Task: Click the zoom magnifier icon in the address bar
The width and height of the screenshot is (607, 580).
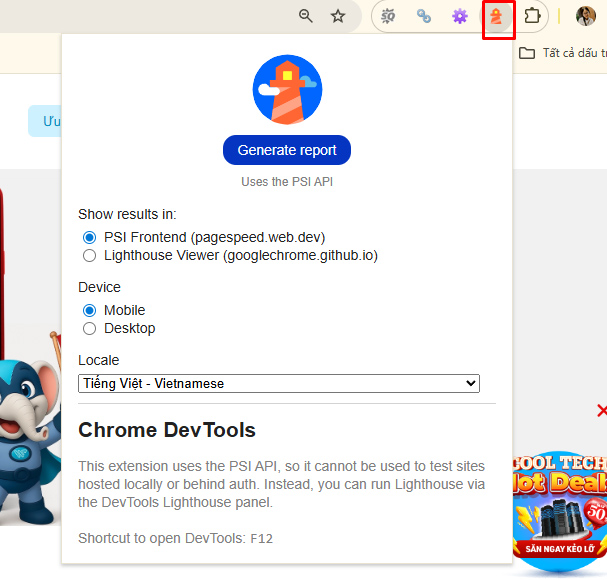Action: pyautogui.click(x=306, y=16)
